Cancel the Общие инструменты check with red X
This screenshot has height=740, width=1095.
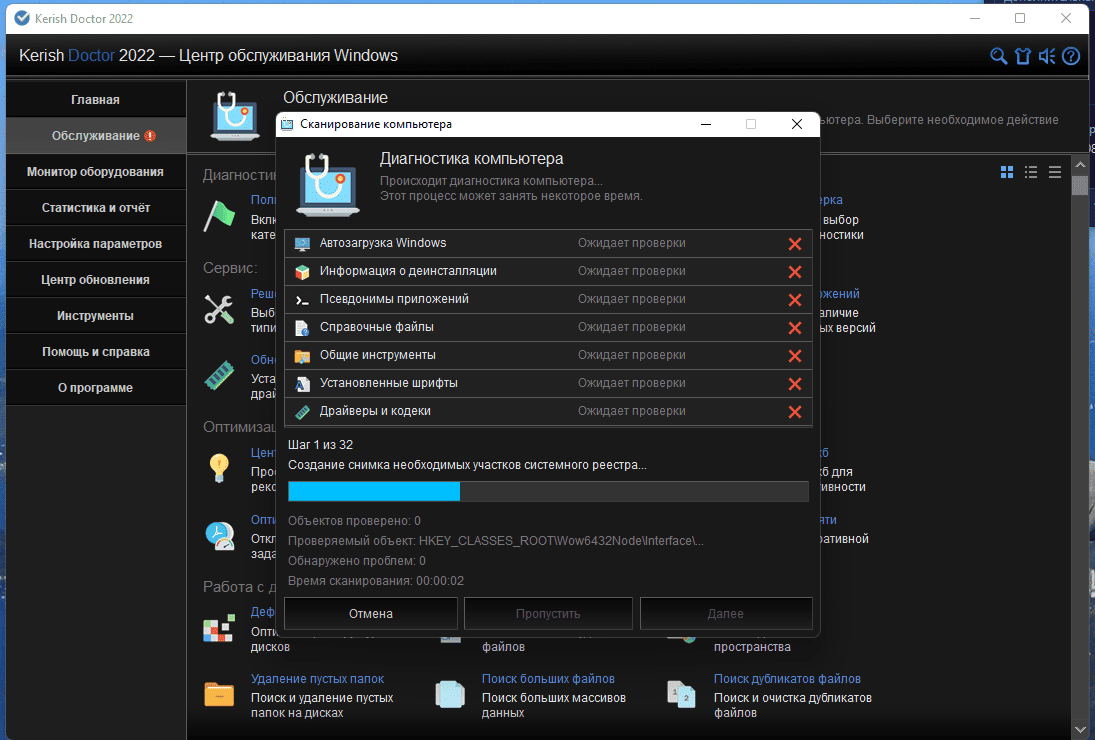[795, 355]
